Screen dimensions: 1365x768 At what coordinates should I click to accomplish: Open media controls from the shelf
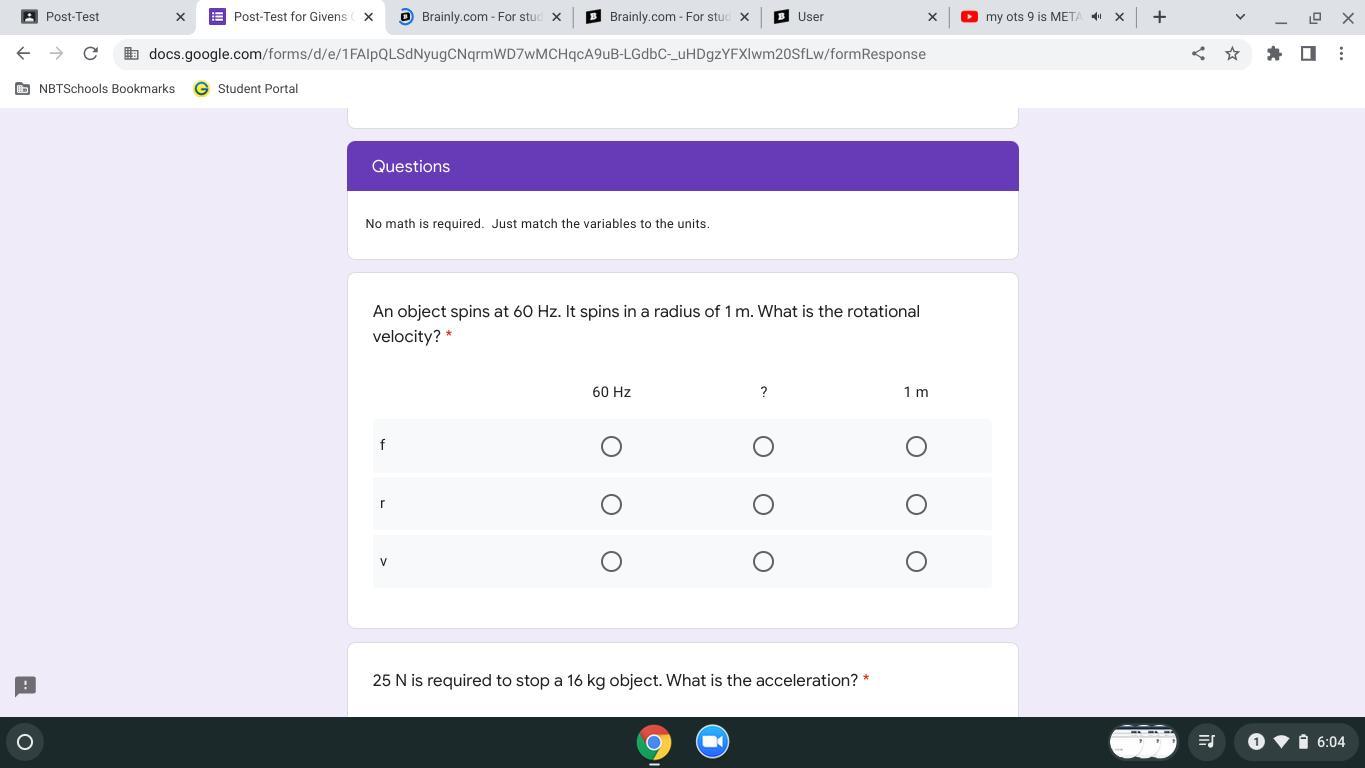tap(1206, 742)
